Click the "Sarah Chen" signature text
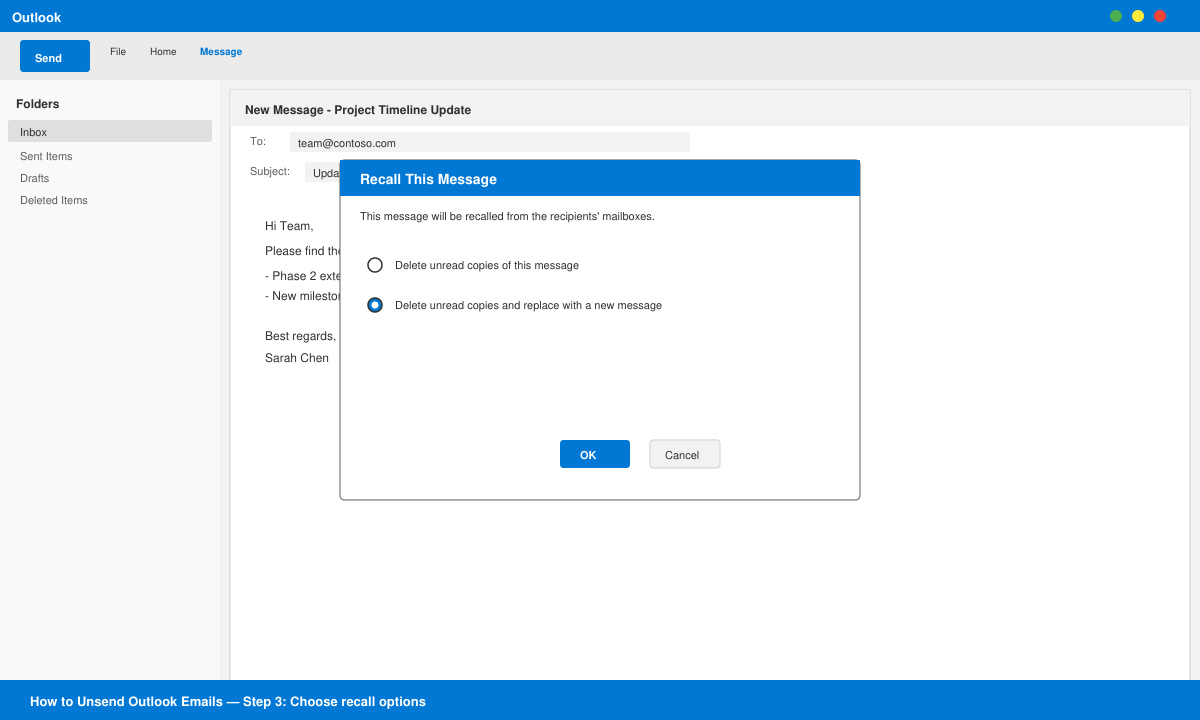This screenshot has width=1200, height=720. click(x=297, y=358)
